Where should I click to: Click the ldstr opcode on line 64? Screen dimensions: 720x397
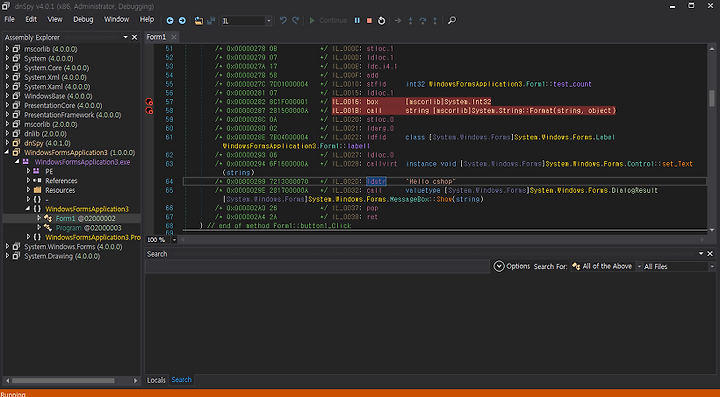[x=376, y=182]
